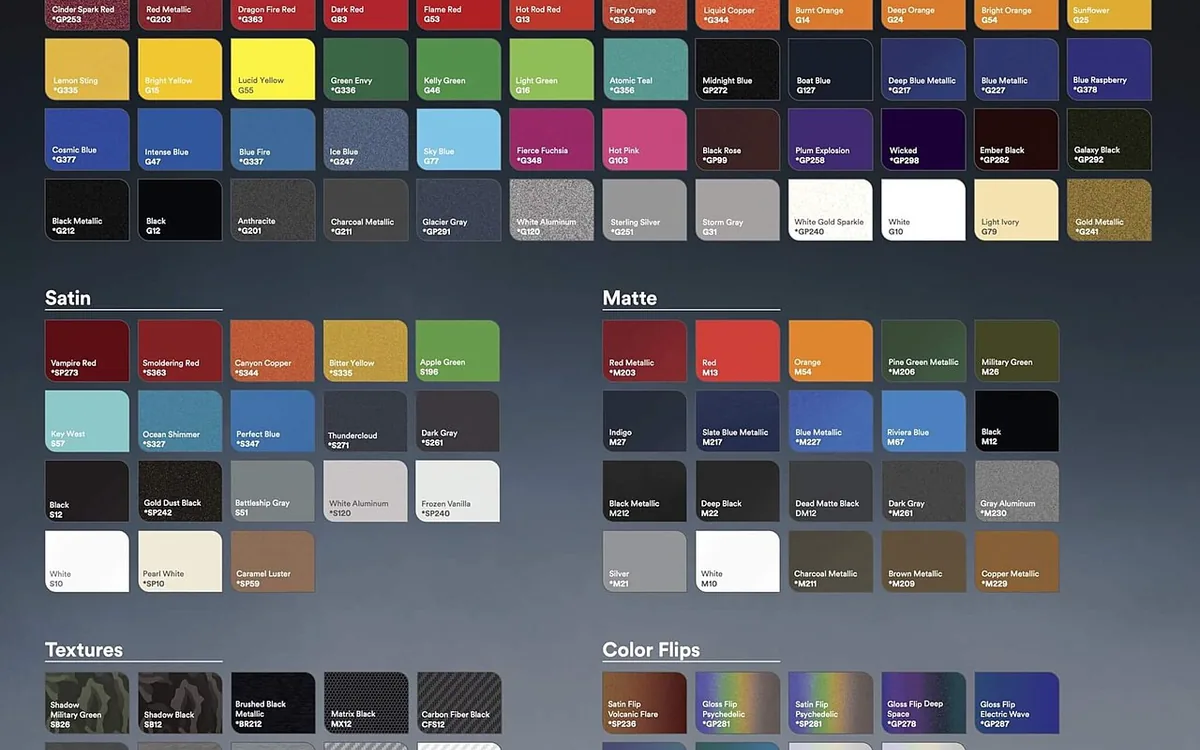Screen dimensions: 1200x750
Task: Click the Plum Explosion swatch
Action: 831,140
